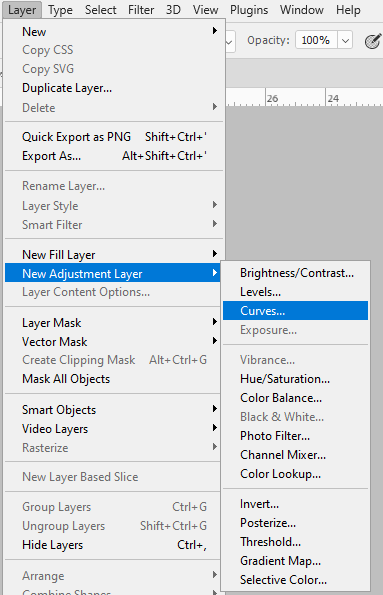
Task: Expand the New Fill Layer submenu
Action: pos(114,255)
